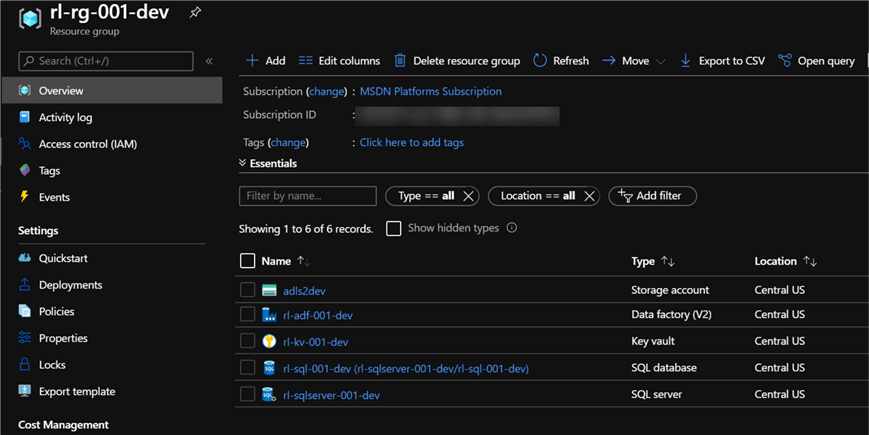Go to Access control (IAM)
Viewport: 869px width, 435px height.
tap(87, 144)
